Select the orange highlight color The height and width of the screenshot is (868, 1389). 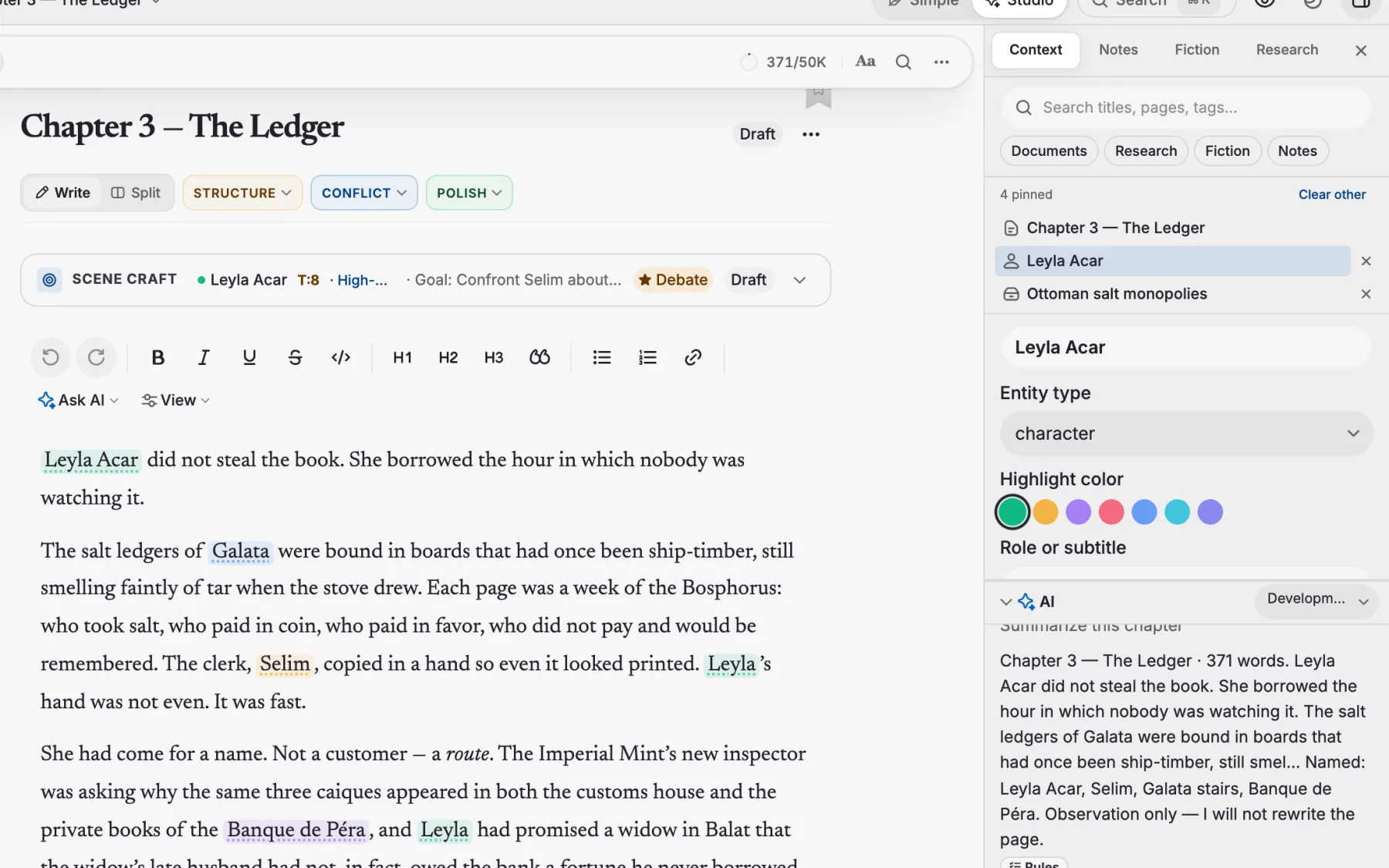tap(1045, 512)
